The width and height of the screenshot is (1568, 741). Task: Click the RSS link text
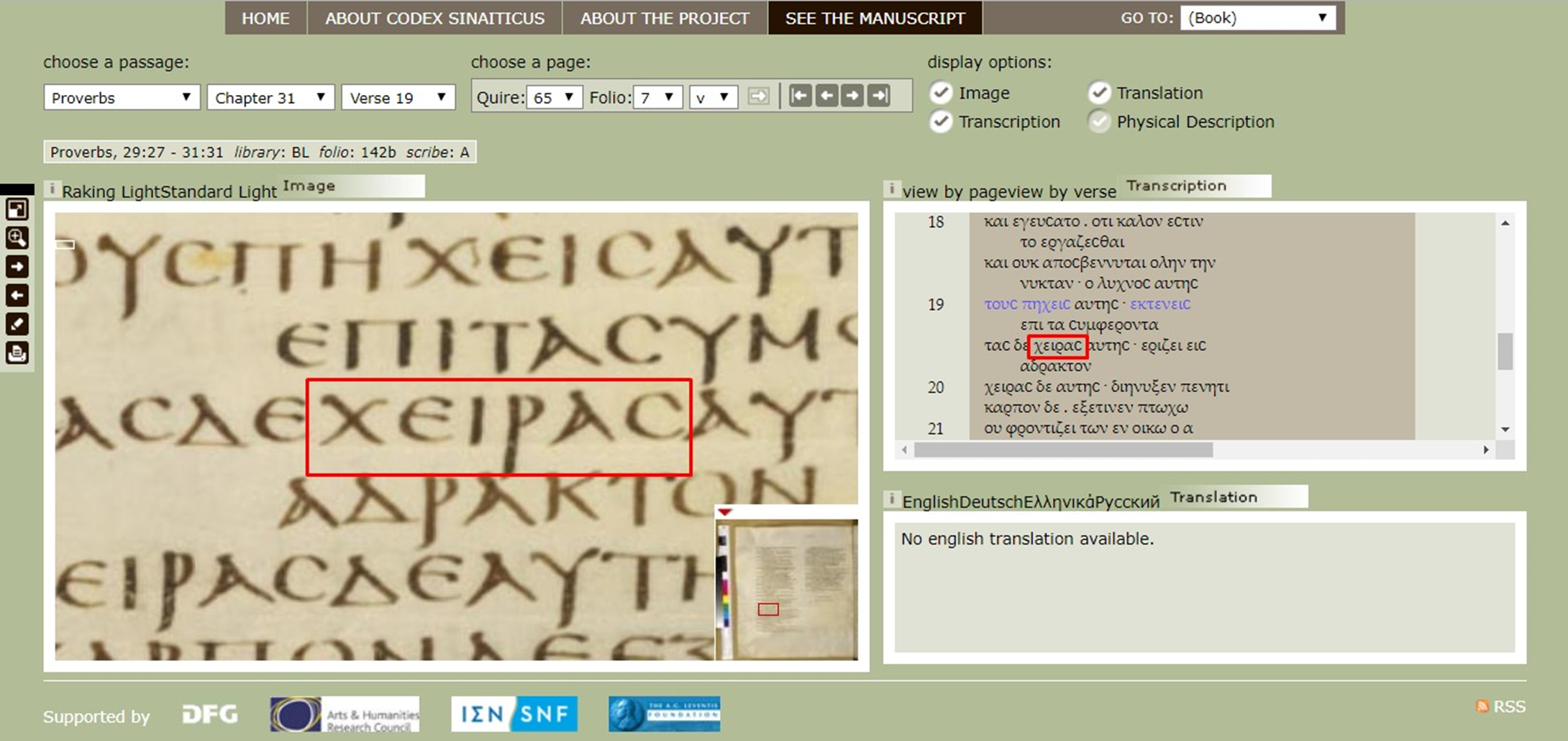pos(1509,706)
